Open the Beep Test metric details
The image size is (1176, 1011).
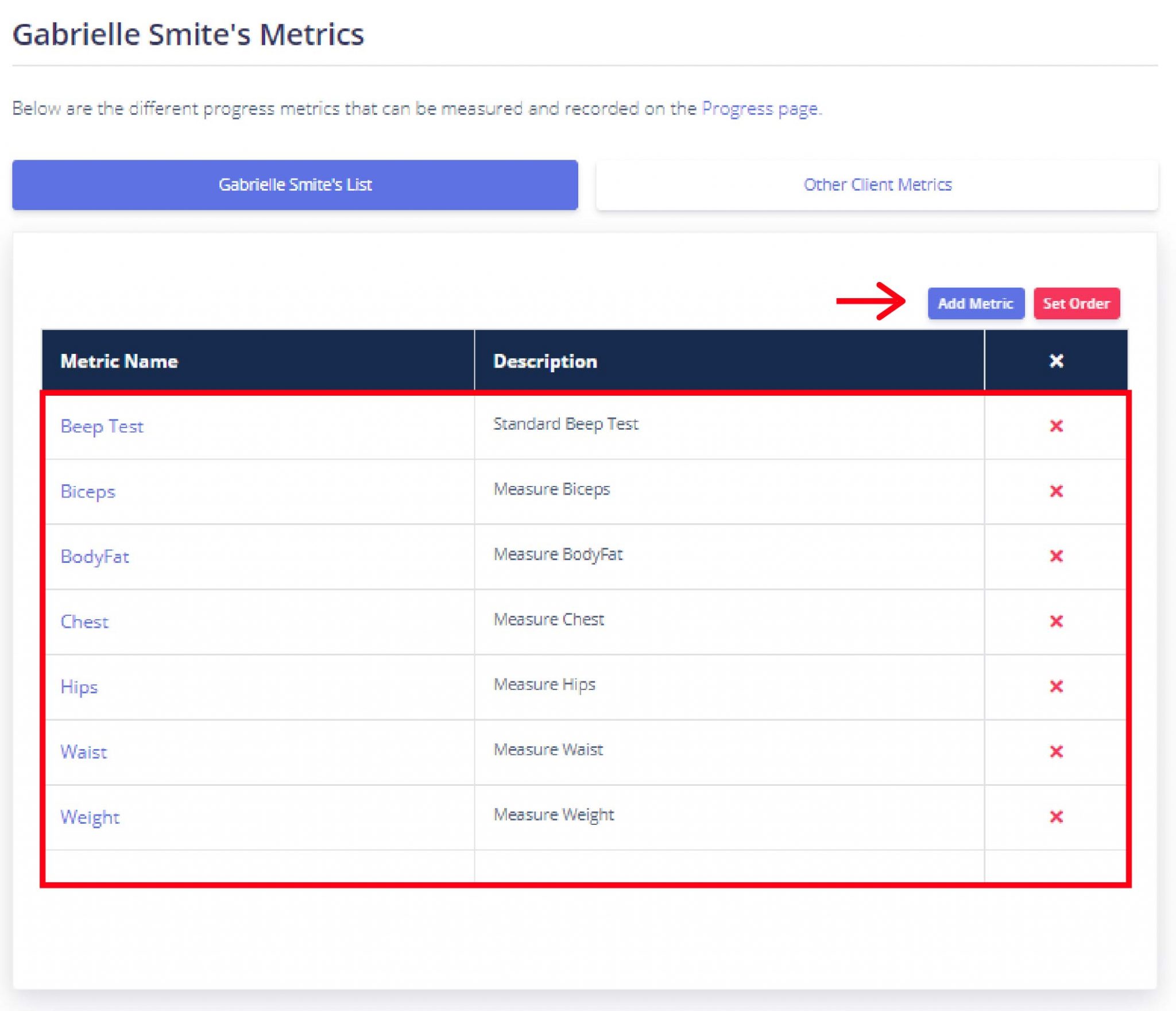point(102,426)
